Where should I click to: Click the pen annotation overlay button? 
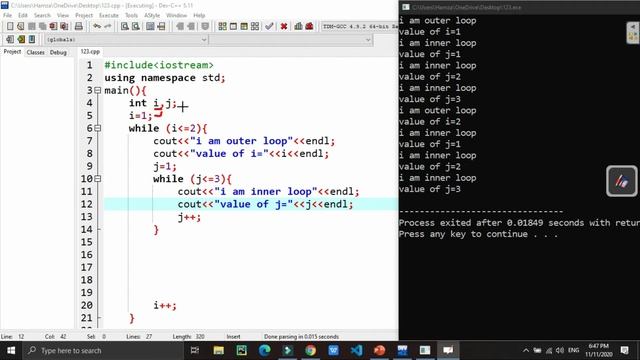click(621, 181)
